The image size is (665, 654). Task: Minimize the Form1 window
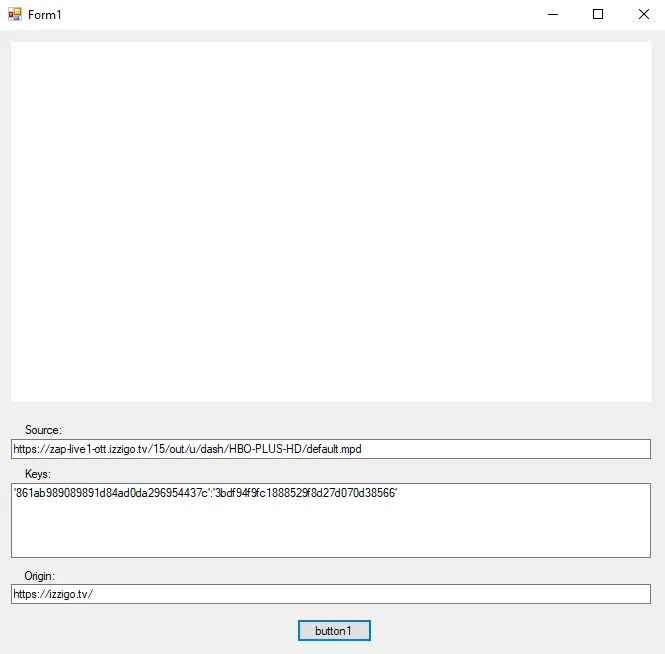(x=553, y=14)
